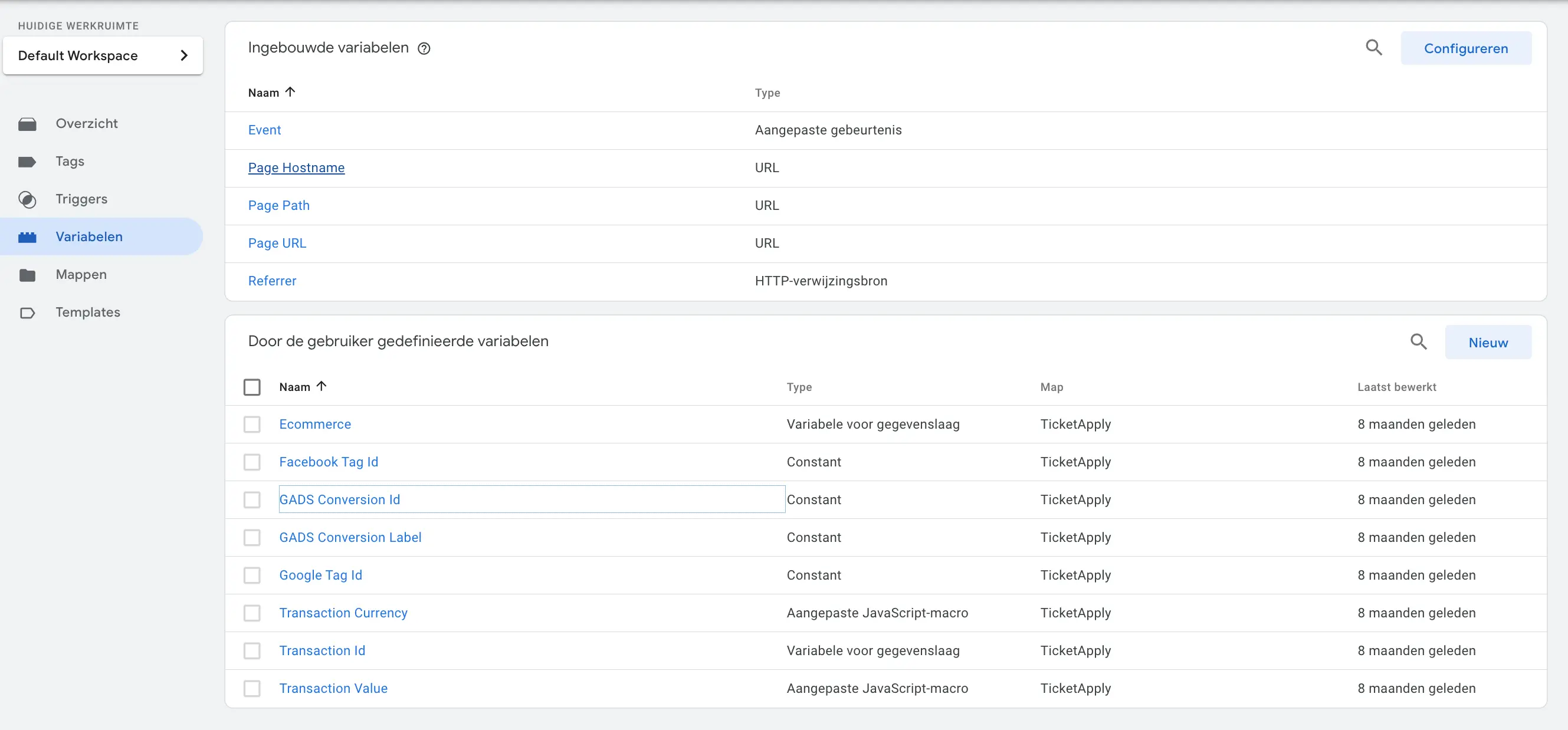
Task: Open the GADS Conversion Label variable
Action: (x=350, y=537)
